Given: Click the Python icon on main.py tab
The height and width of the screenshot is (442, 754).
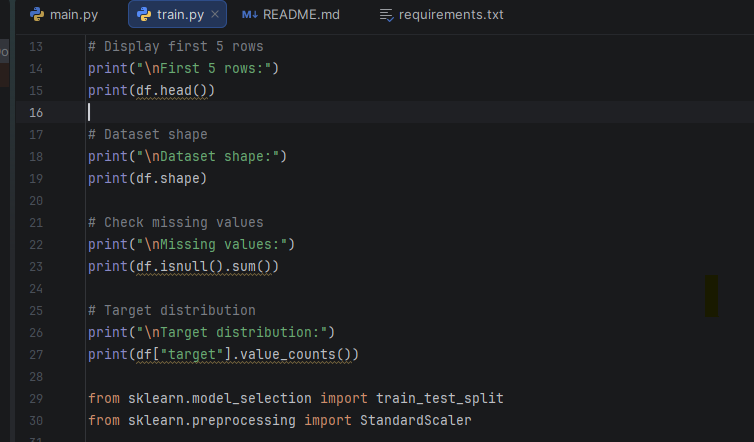Looking at the screenshot, I should (x=37, y=14).
